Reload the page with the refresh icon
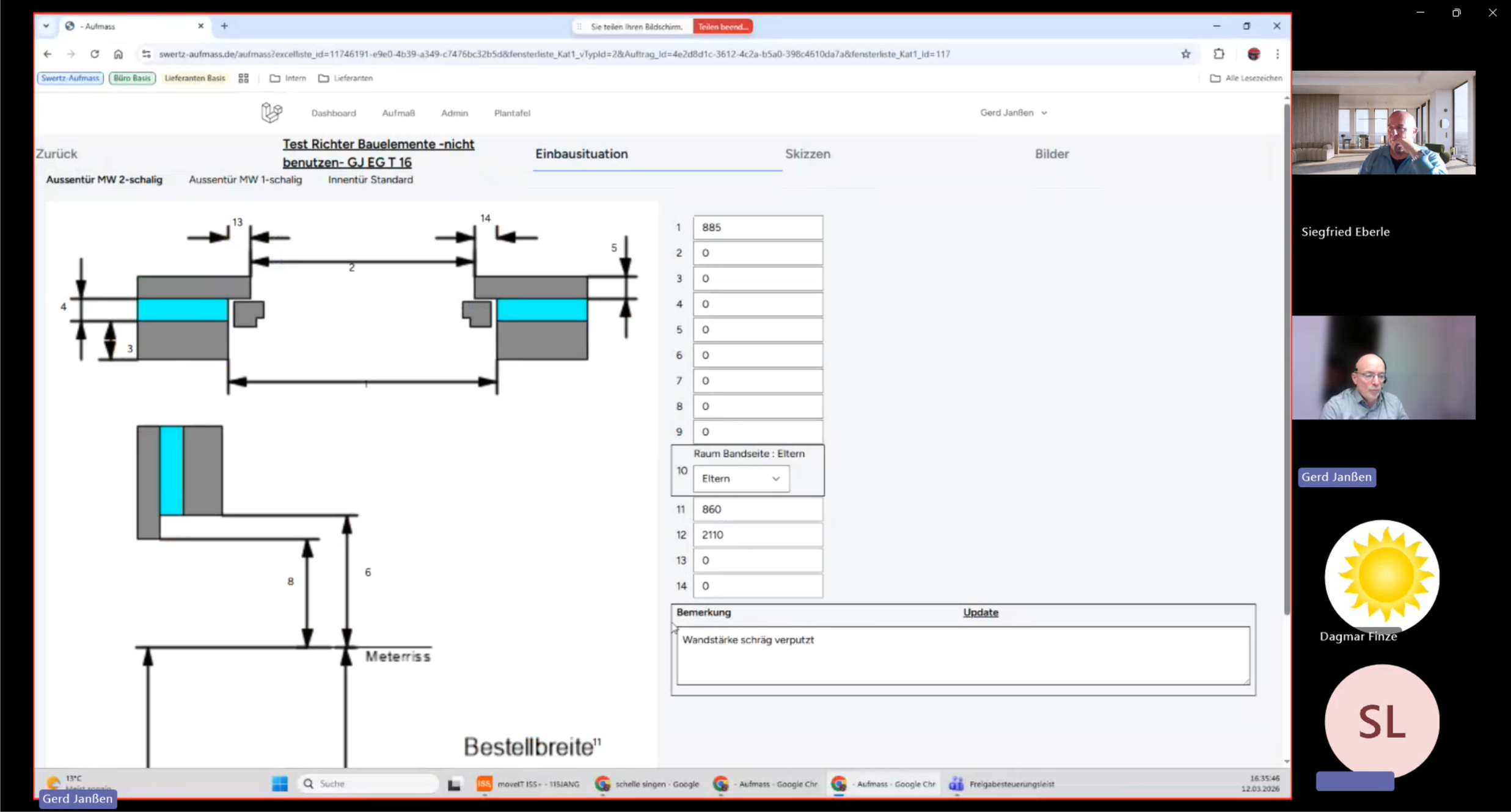Viewport: 1511px width, 812px height. [95, 54]
